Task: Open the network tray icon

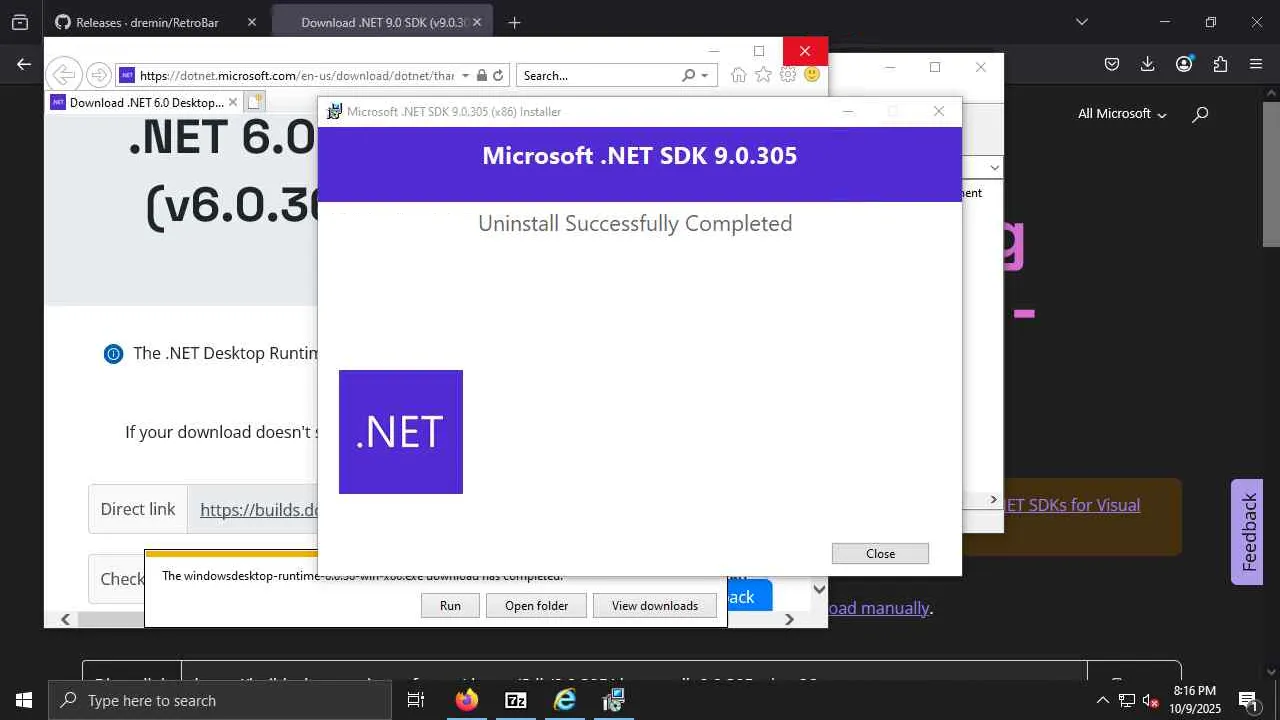Action: coord(1126,700)
